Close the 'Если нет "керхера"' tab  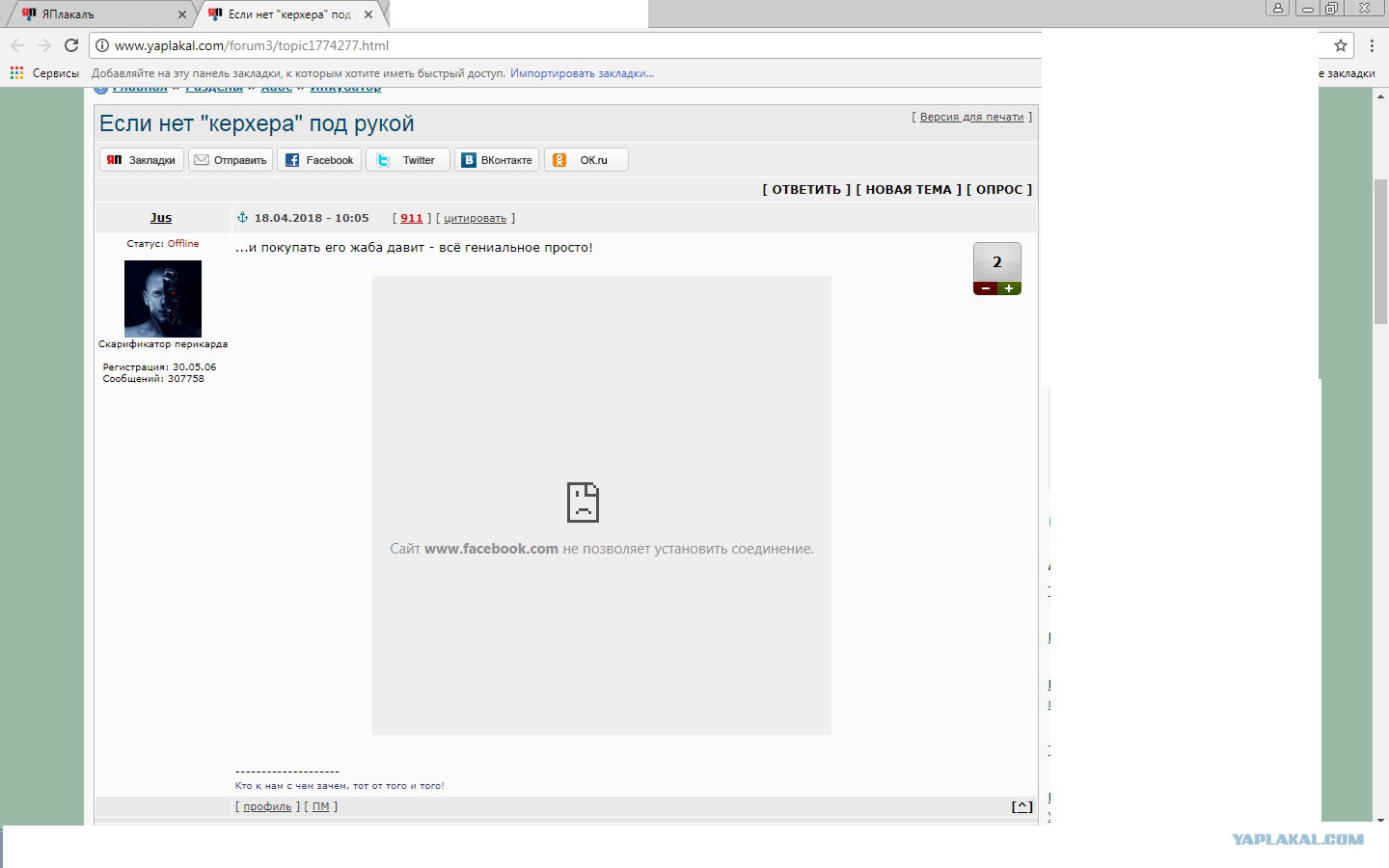pyautogui.click(x=368, y=14)
